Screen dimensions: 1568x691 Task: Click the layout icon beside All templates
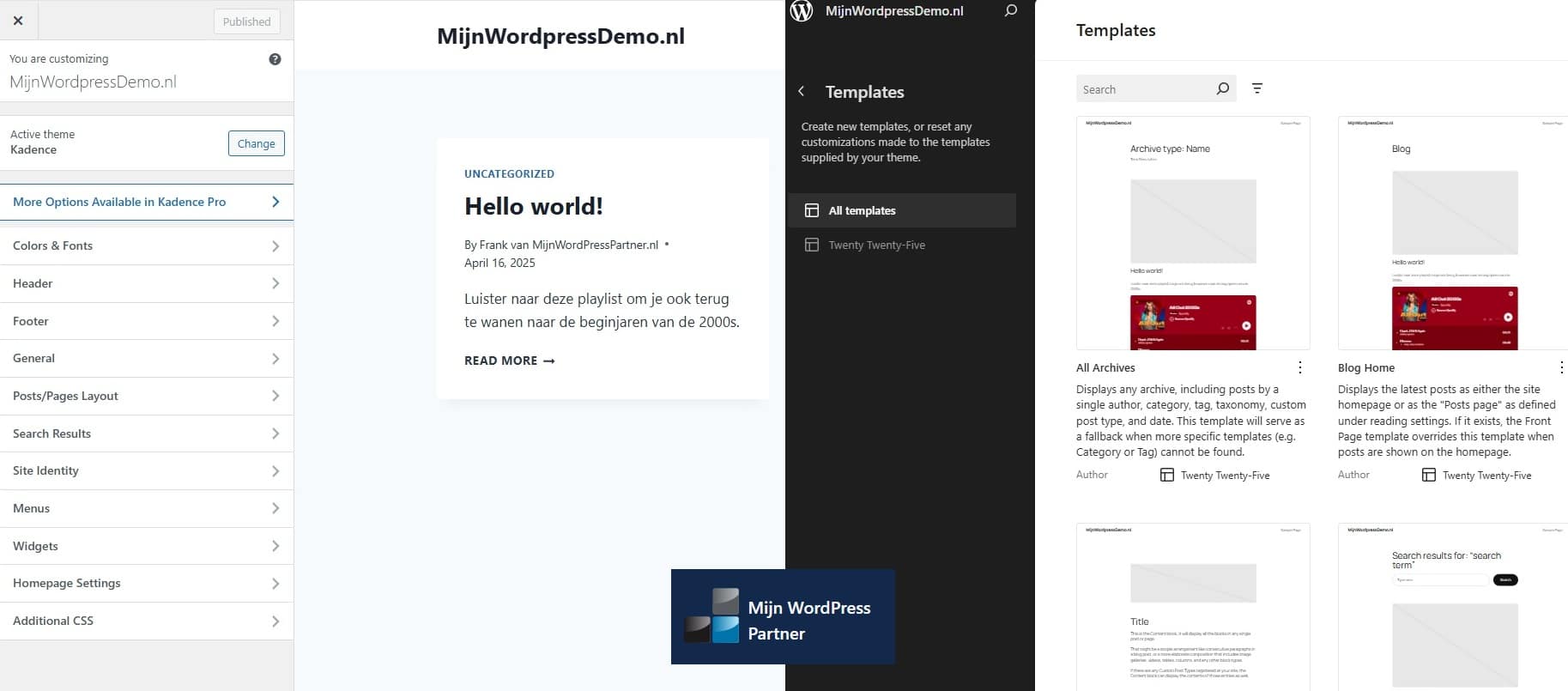pos(812,210)
